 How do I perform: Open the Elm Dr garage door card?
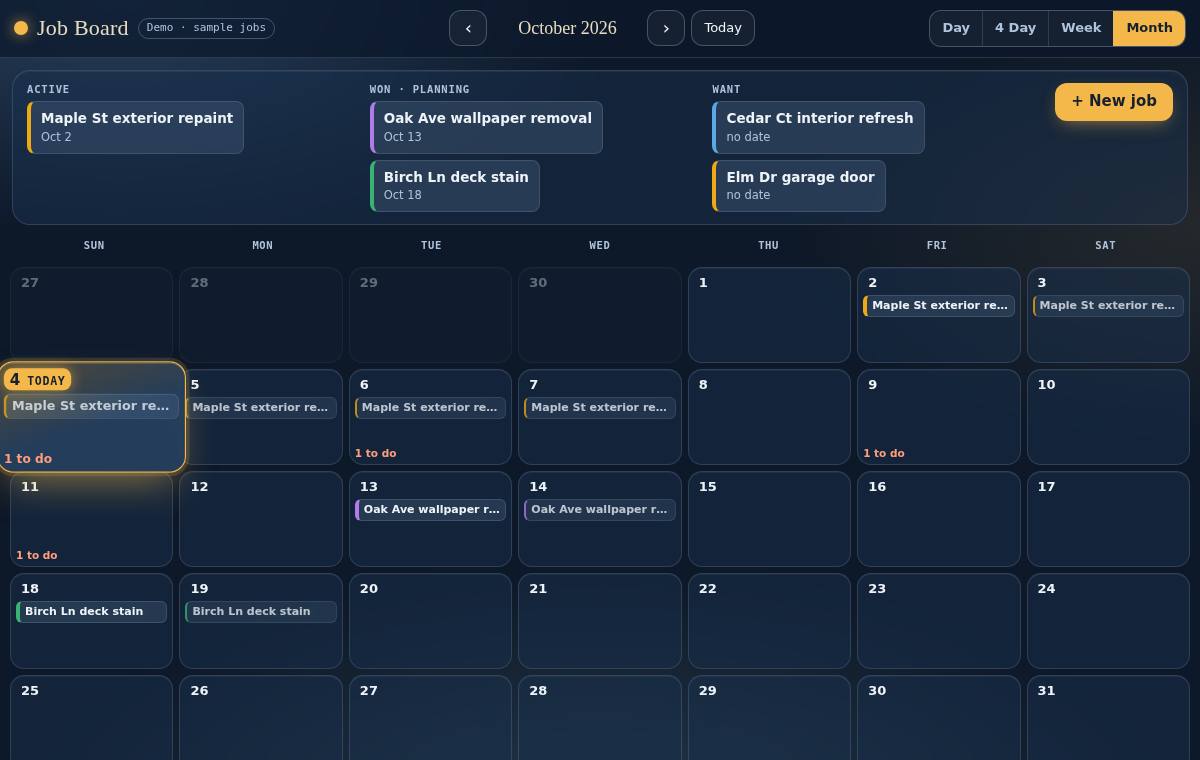(x=799, y=186)
